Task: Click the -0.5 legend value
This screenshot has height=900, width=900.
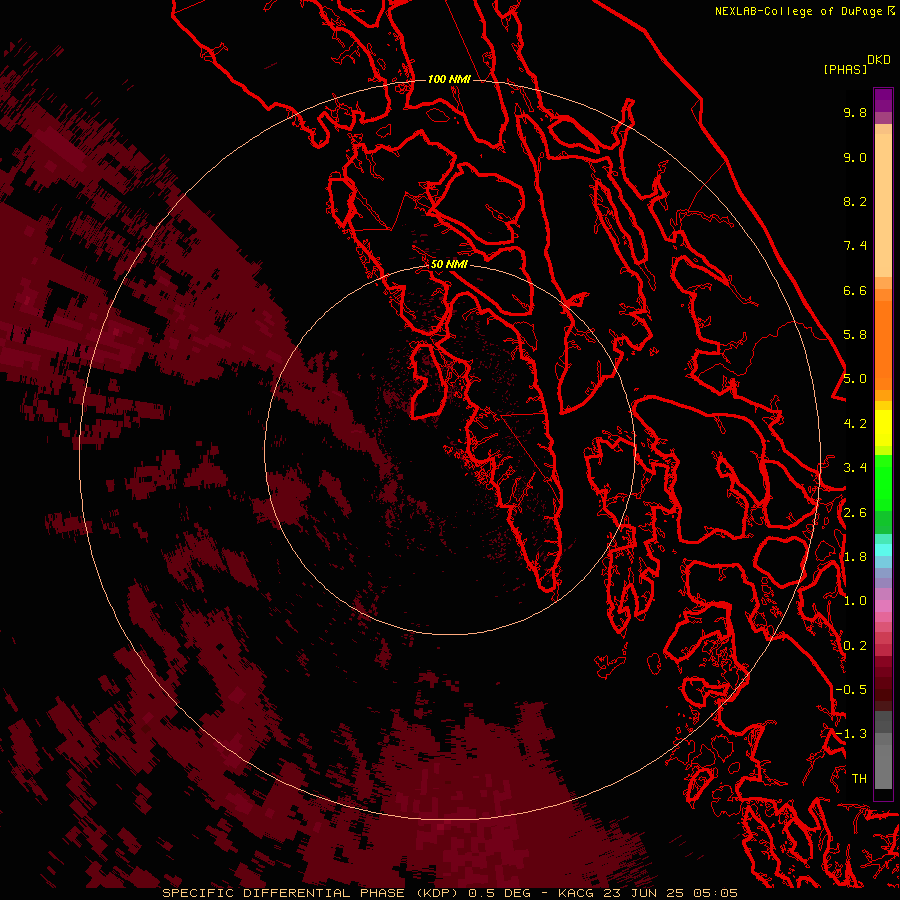Action: pyautogui.click(x=851, y=690)
